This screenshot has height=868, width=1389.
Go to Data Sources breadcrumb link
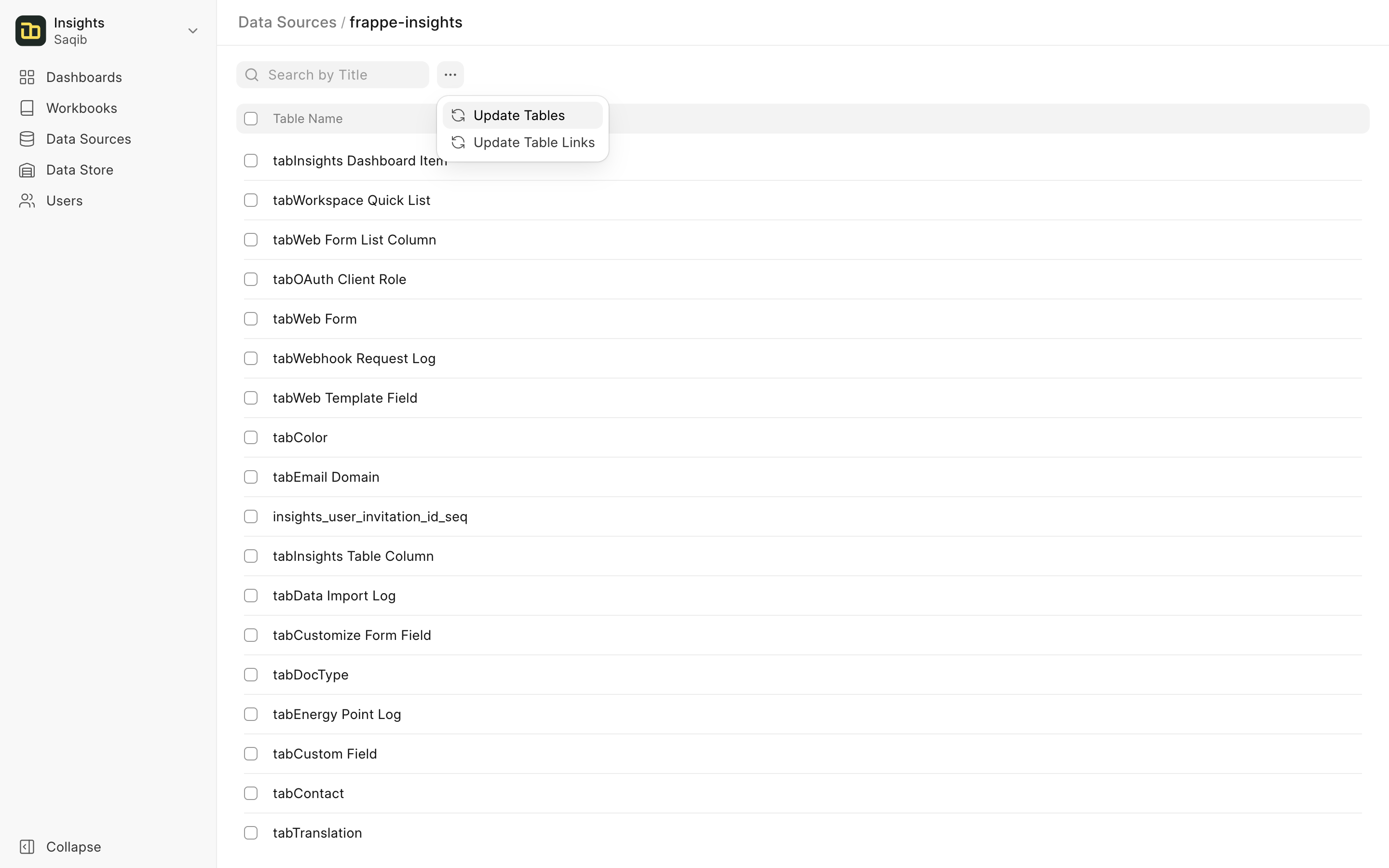[x=287, y=22]
